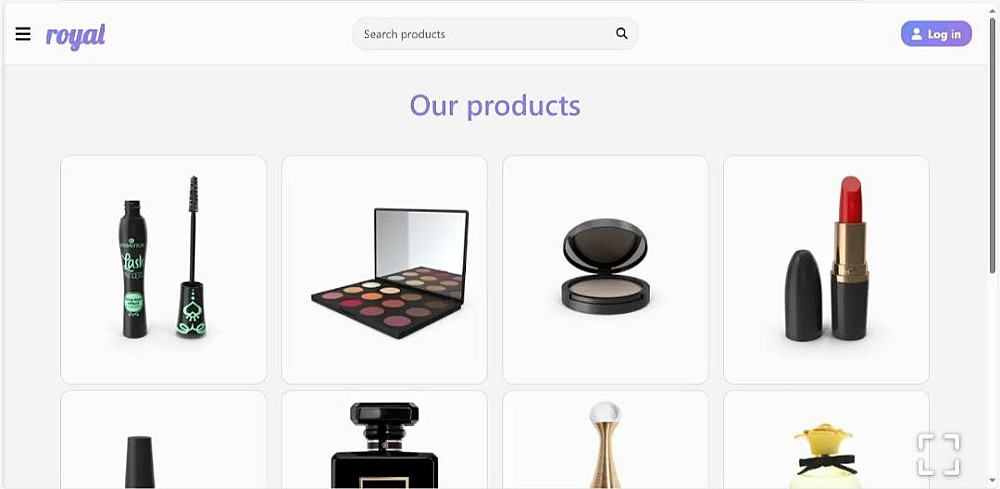Image resolution: width=1000 pixels, height=489 pixels.
Task: Click the mascara wand image
Action: pyautogui.click(x=192, y=257)
